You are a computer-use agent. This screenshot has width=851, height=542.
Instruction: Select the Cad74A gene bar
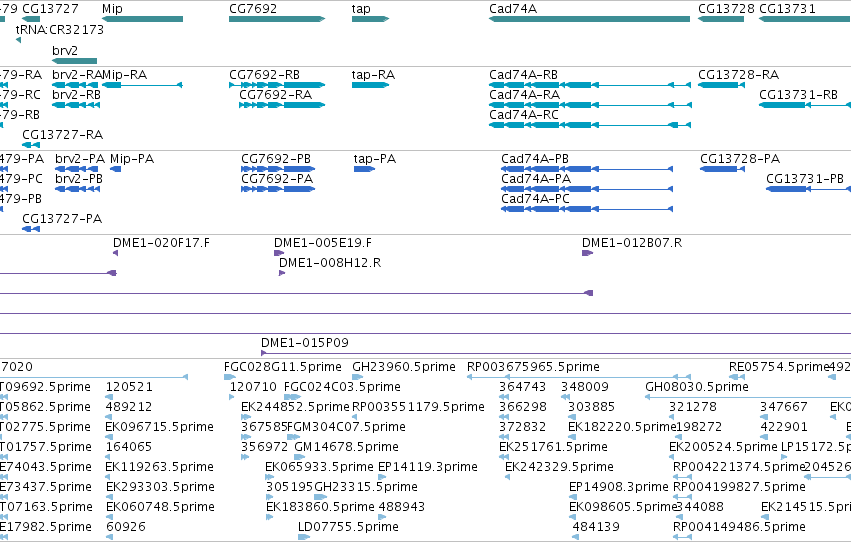589,19
